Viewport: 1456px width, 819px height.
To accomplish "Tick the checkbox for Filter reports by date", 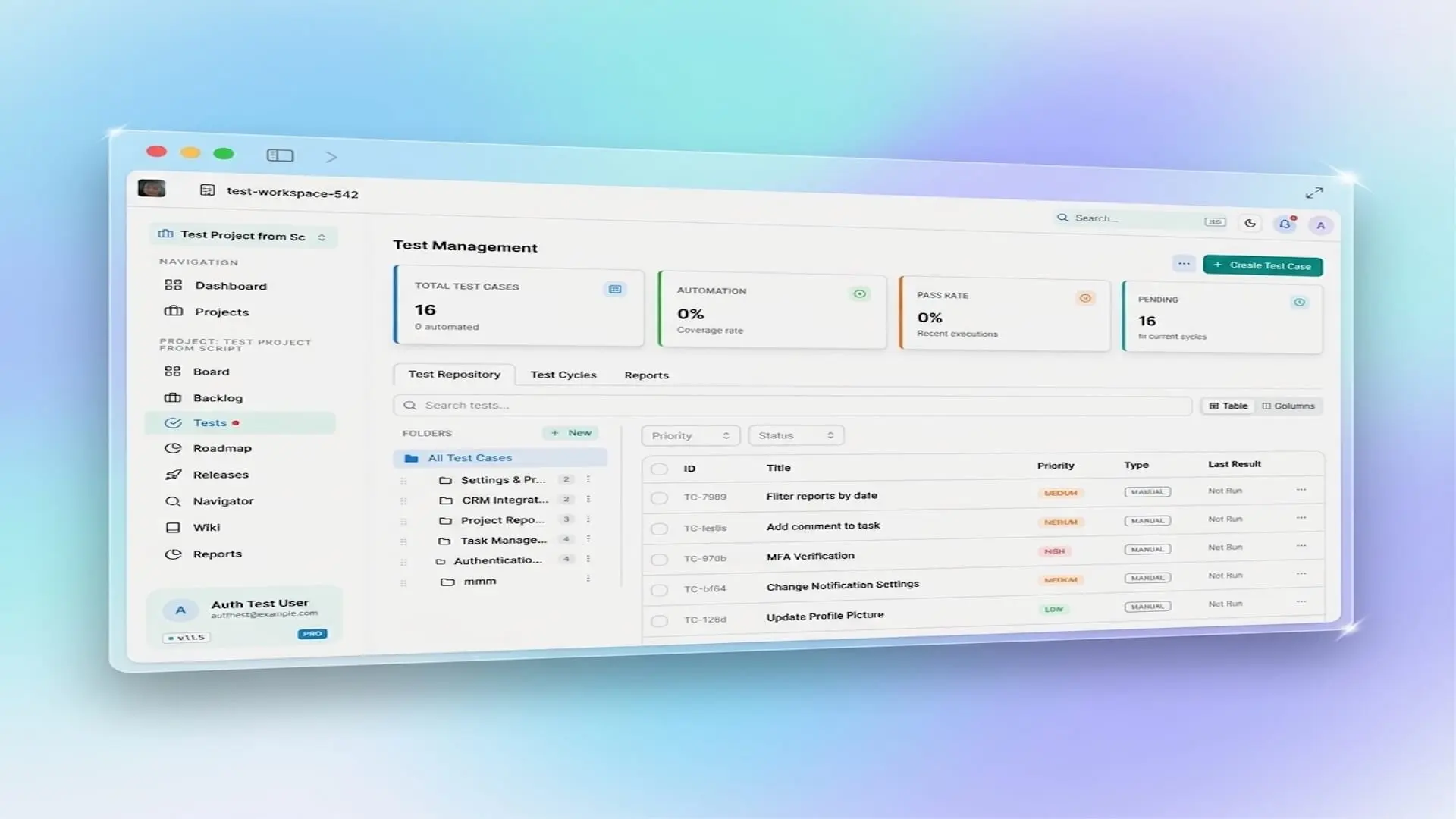I will tap(660, 498).
